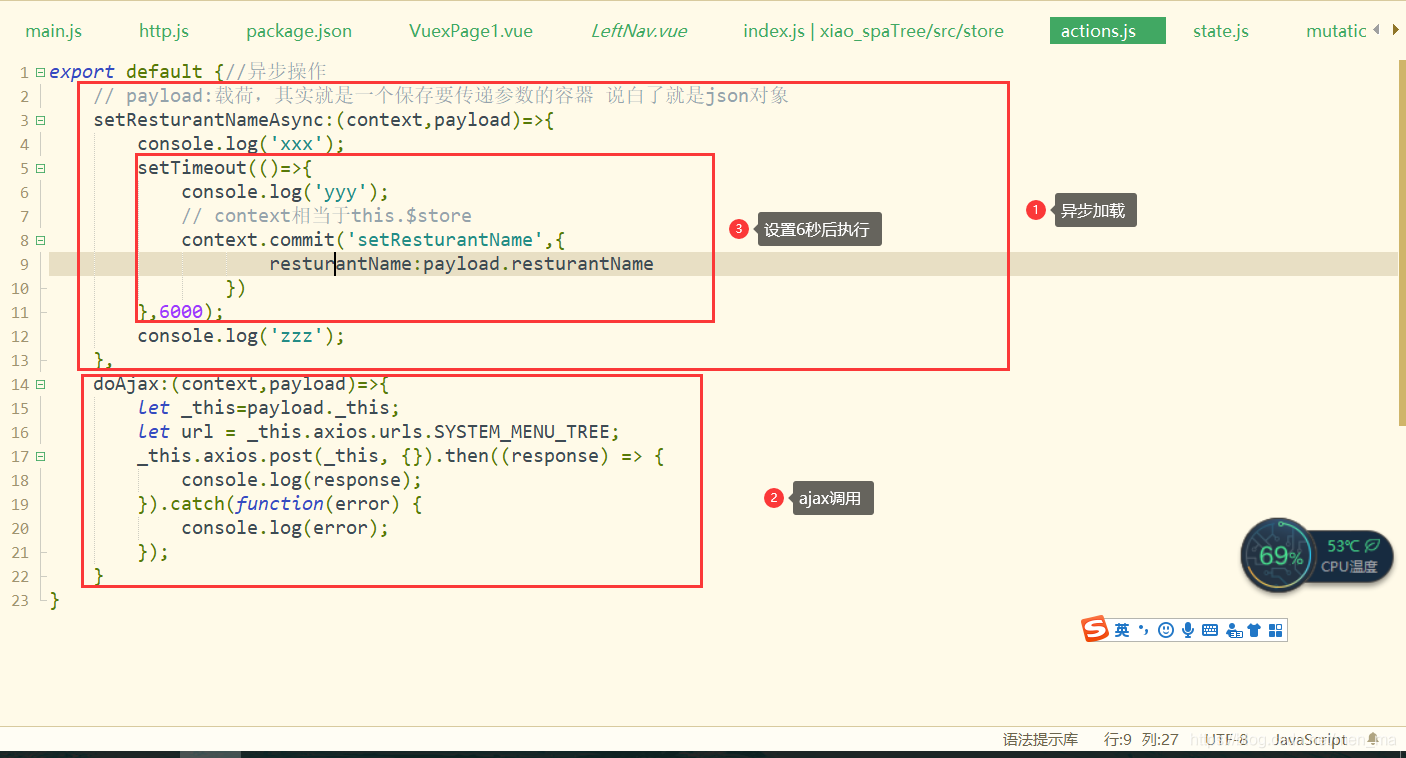Click console.log(response) line

click(x=302, y=480)
